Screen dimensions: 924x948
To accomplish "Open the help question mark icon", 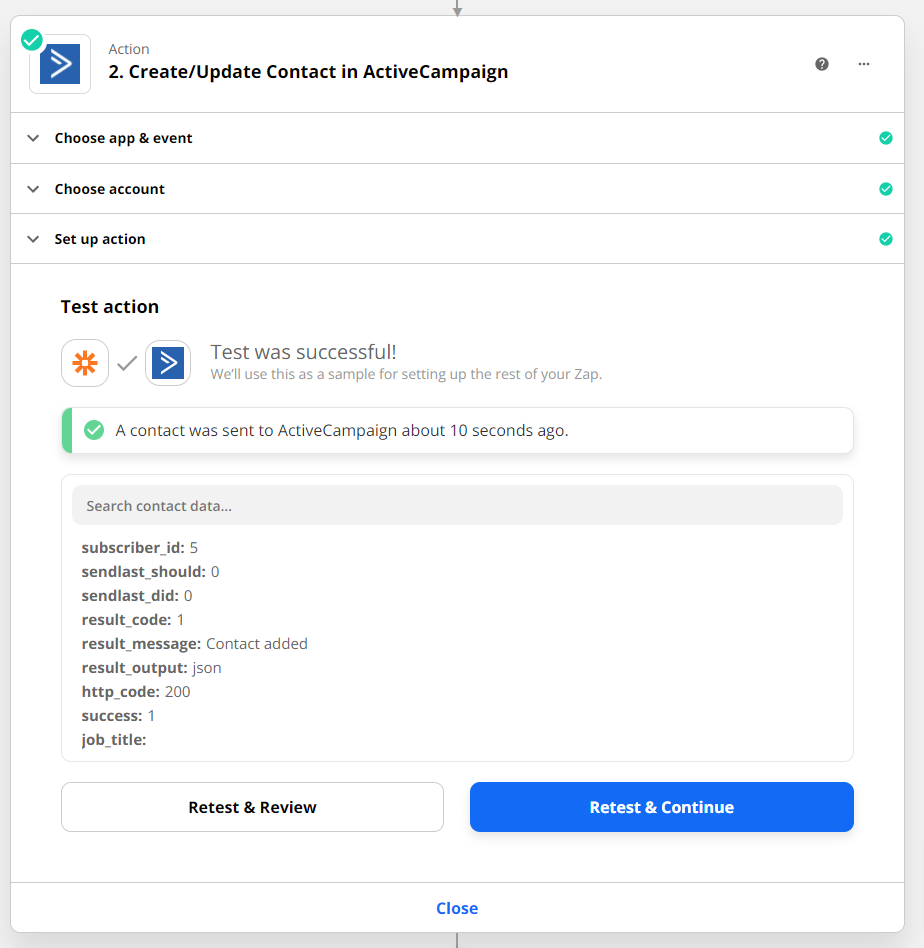I will 822,64.
